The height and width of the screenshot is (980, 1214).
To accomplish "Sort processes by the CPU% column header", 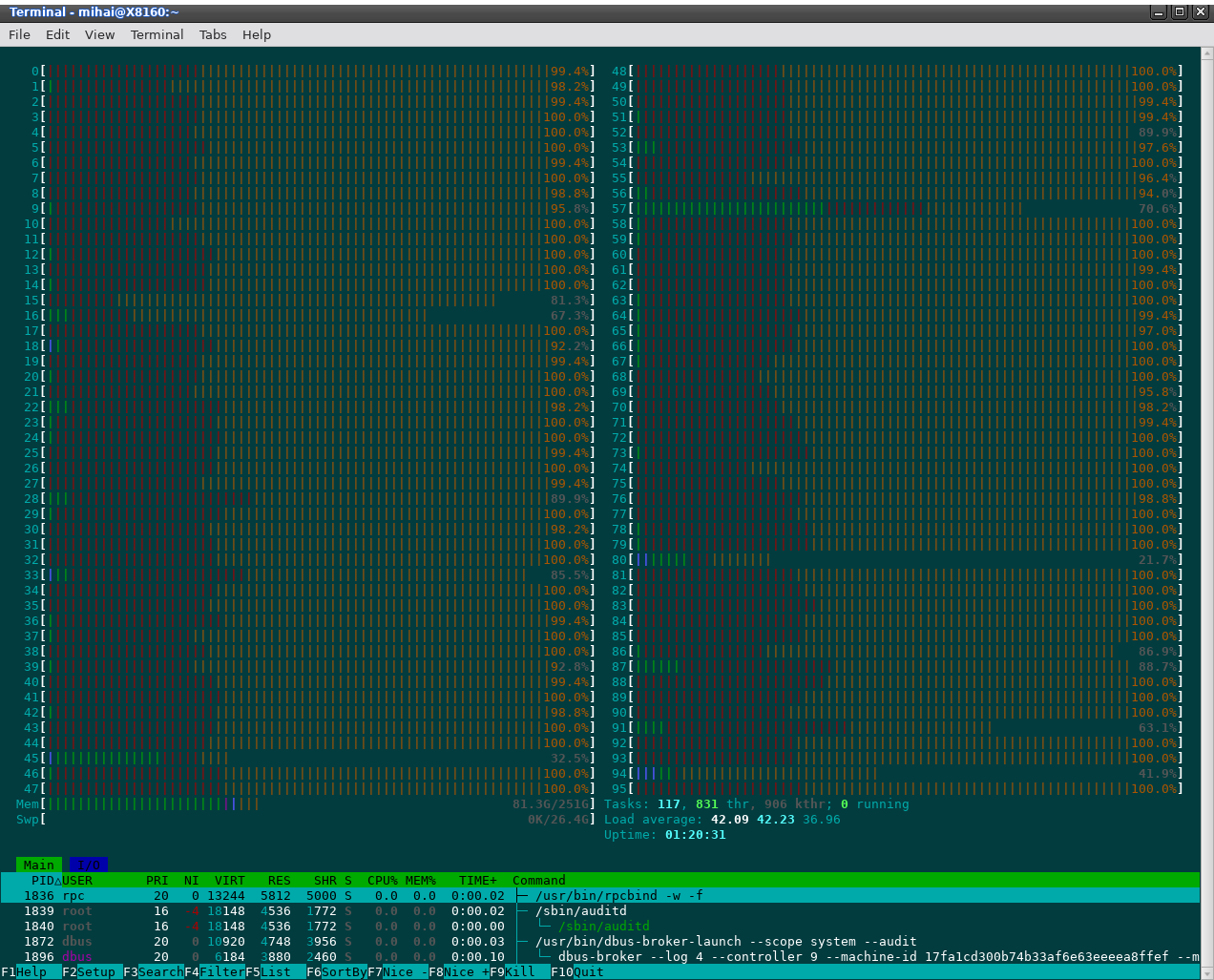I will pyautogui.click(x=383, y=880).
